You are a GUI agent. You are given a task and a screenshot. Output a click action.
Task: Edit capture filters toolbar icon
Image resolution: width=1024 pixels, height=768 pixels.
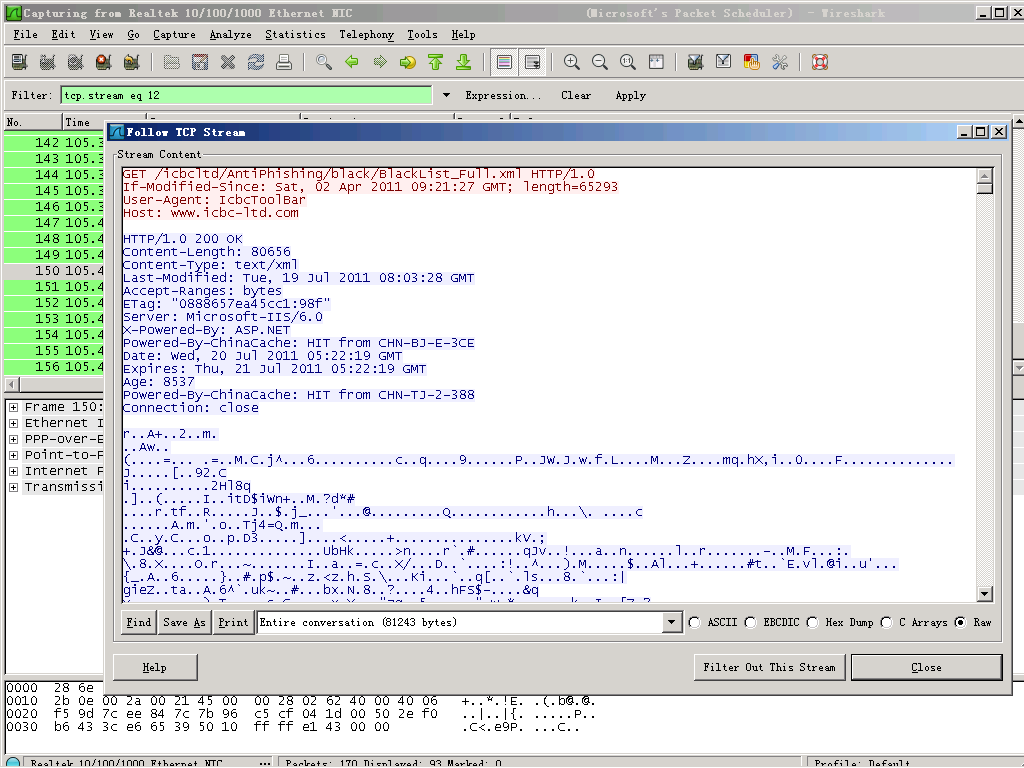pyautogui.click(x=696, y=62)
